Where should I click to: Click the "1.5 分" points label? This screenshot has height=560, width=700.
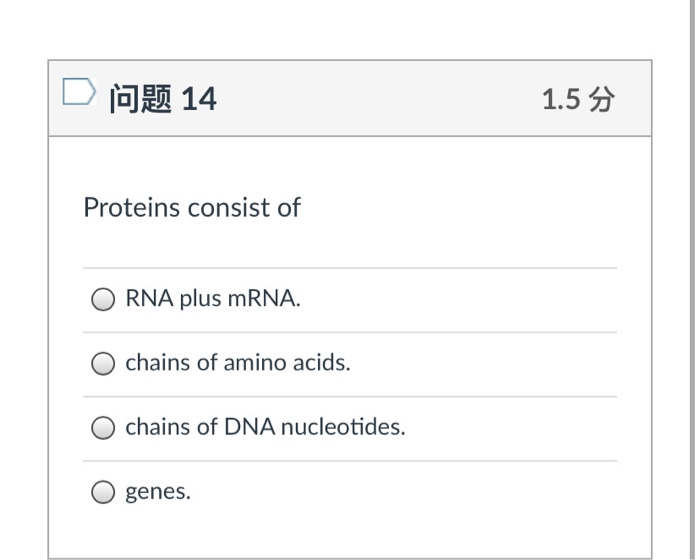pyautogui.click(x=578, y=99)
